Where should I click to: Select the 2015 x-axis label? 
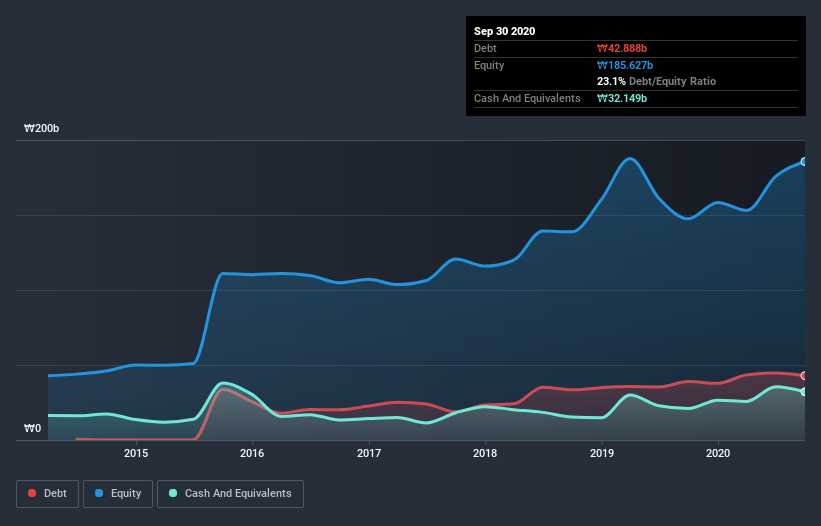136,453
